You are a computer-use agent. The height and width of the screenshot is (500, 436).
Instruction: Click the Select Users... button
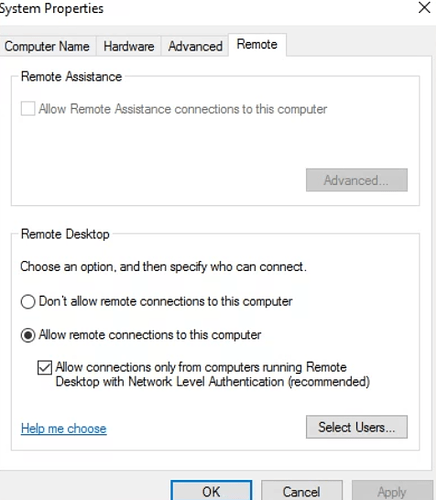(x=357, y=427)
